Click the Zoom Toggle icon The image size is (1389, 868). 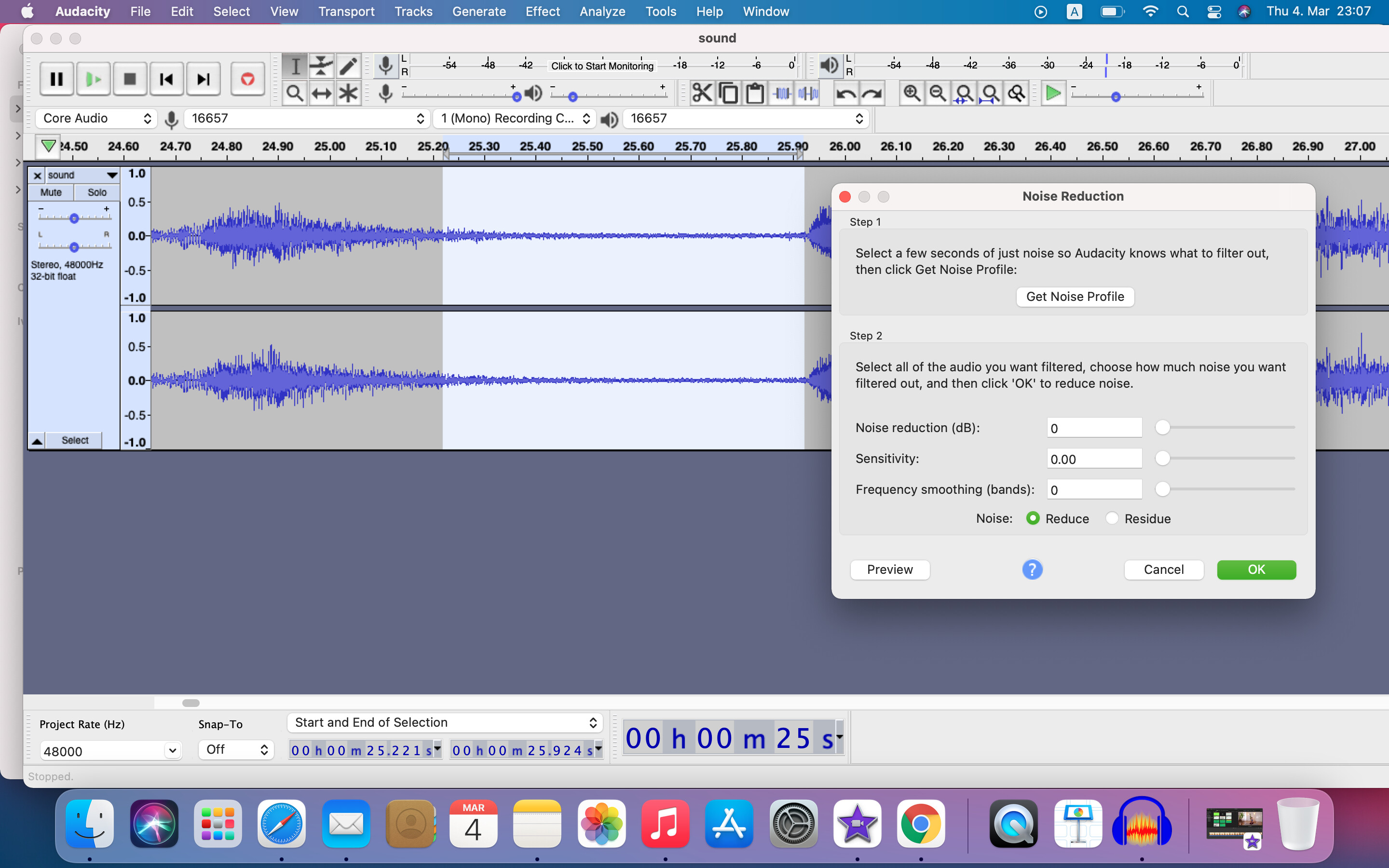[1017, 93]
